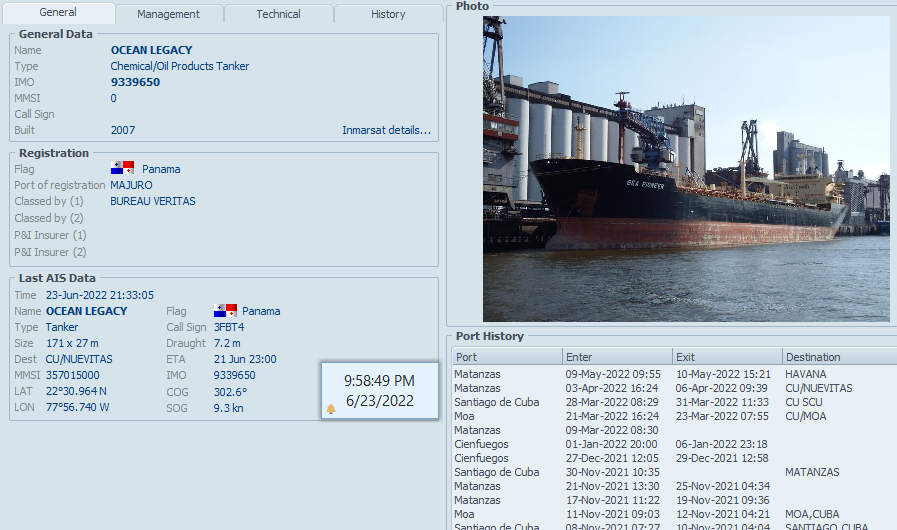
Task: Click the longitude value 77°56.740 W
Action: pyautogui.click(x=78, y=408)
